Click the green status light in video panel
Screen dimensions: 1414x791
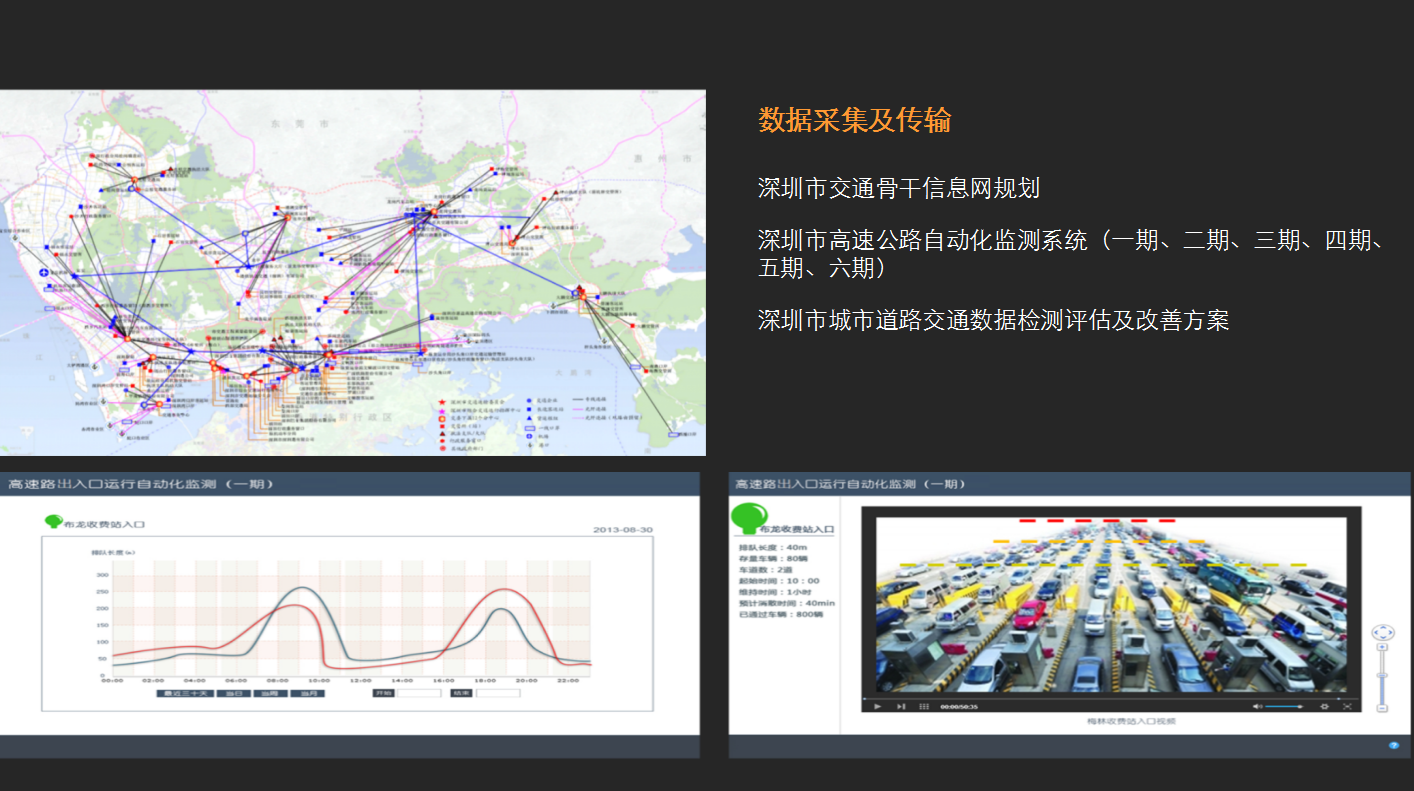click(749, 516)
